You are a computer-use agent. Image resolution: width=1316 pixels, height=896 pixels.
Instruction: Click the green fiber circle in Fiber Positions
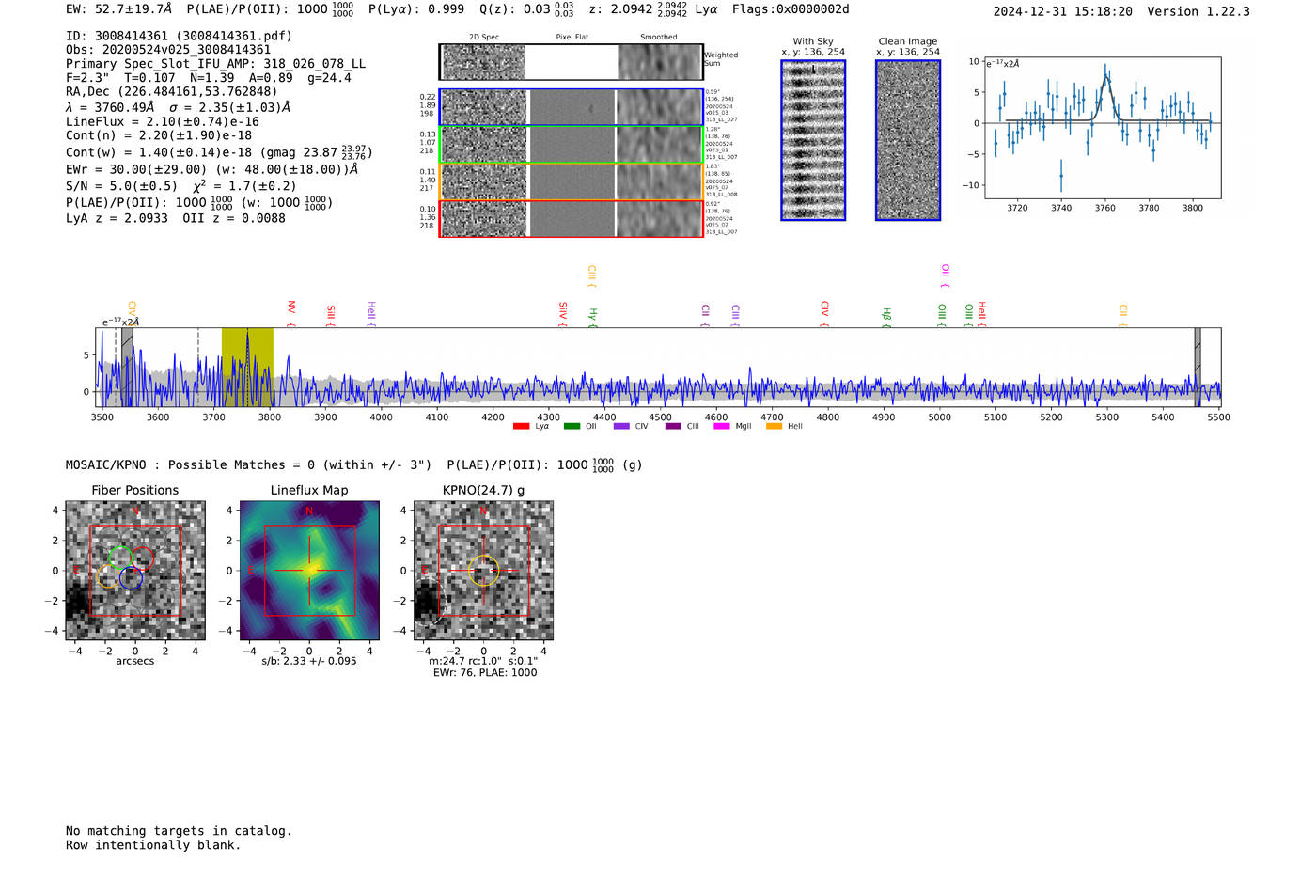119,557
